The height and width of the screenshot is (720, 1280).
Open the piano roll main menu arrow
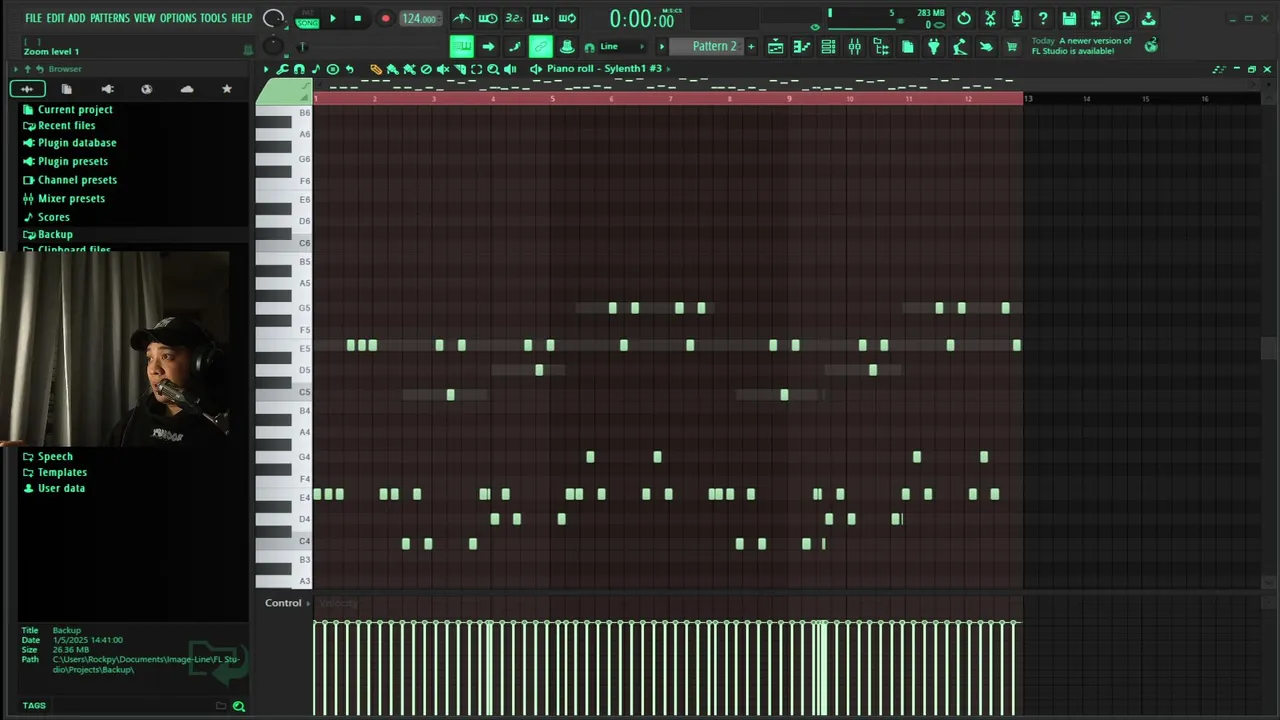click(x=266, y=69)
